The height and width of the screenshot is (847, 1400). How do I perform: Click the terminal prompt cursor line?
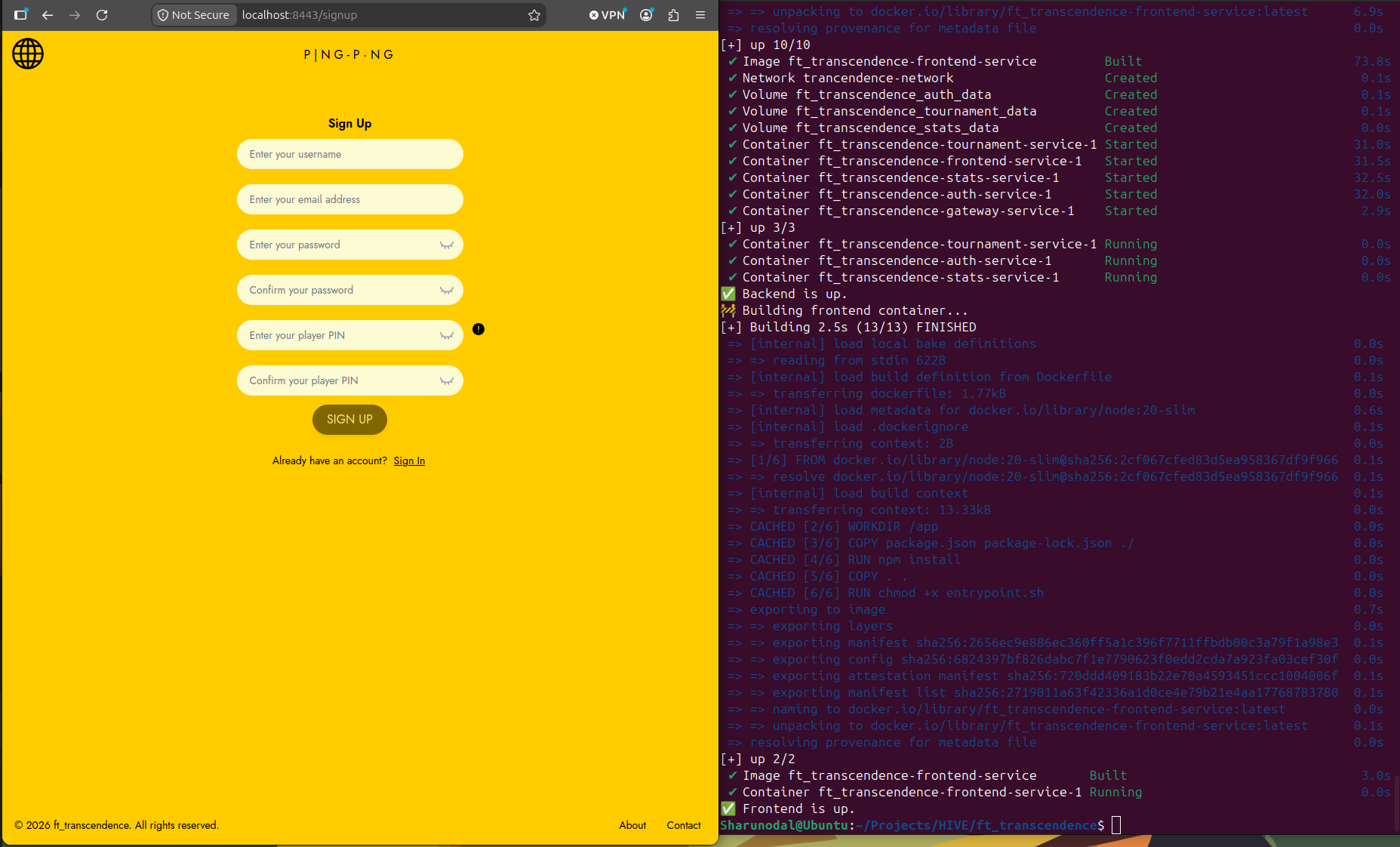(x=920, y=825)
